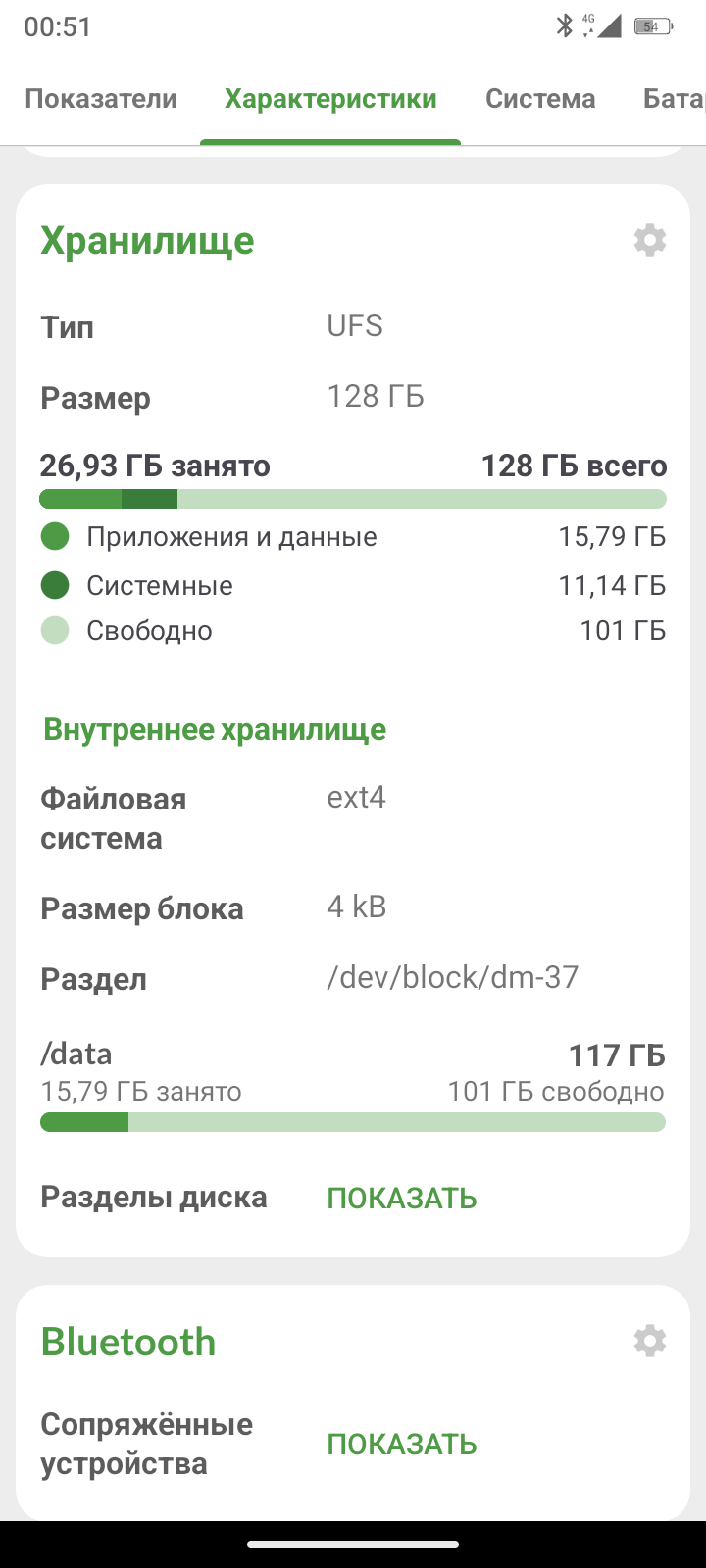Tap the navigation home gesture pill
Screen dimensions: 706x1568
353,1544
